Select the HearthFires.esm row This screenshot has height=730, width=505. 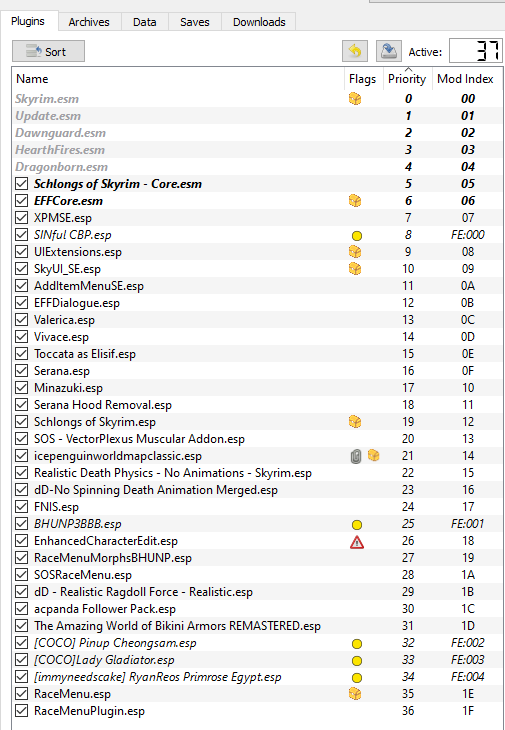click(257, 150)
